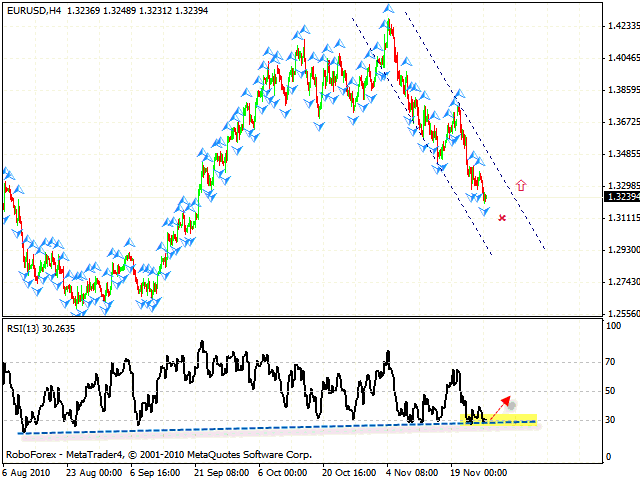Click the blue dashed RSI support trendline
Viewport: 640px width, 480px height.
pos(200,428)
